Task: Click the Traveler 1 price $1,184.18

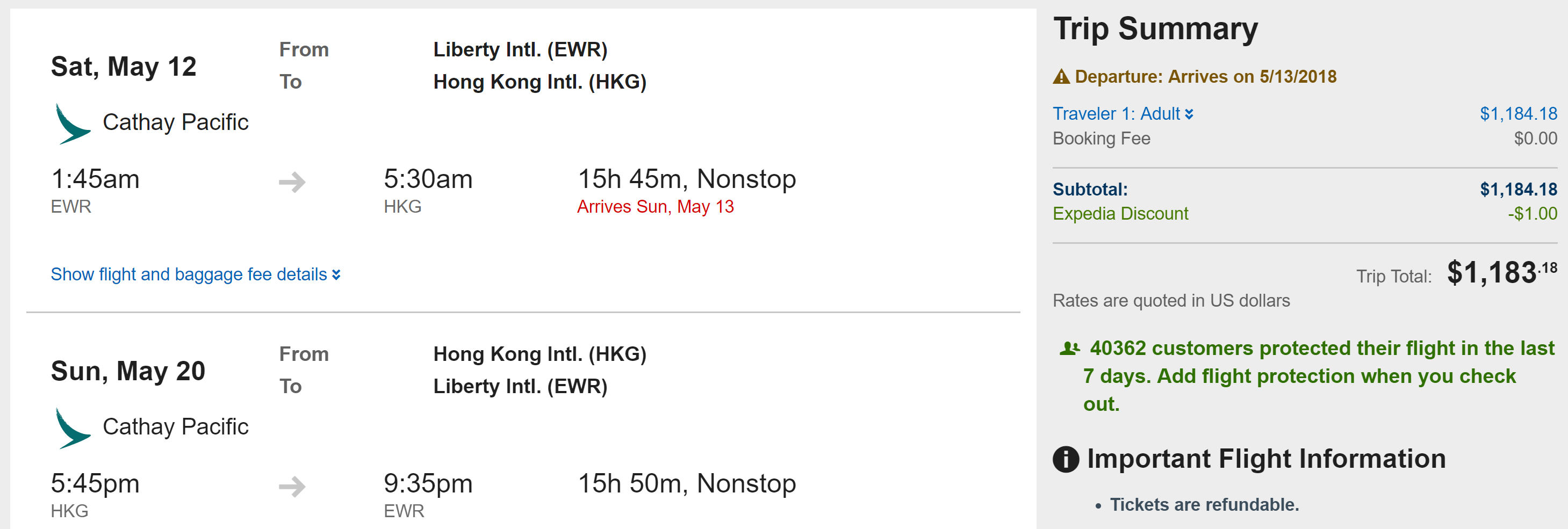Action: [x=1518, y=114]
